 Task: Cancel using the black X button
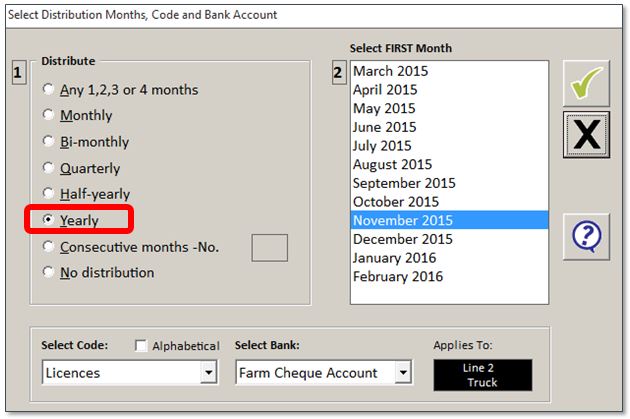[x=586, y=135]
